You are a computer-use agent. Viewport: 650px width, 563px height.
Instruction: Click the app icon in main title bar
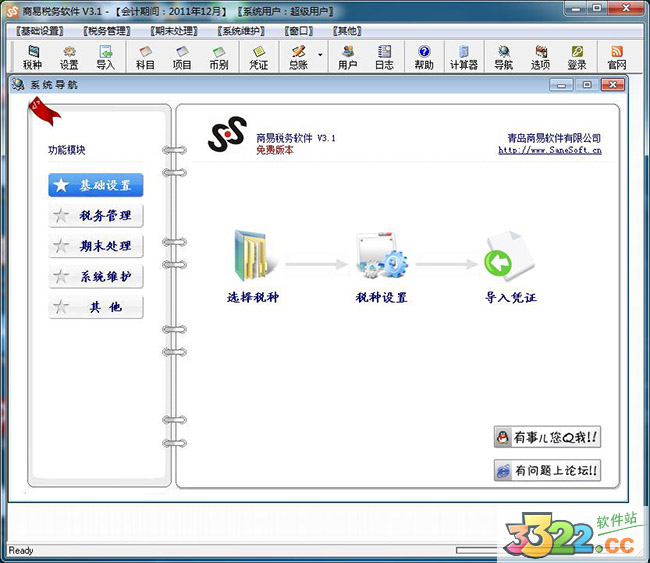pyautogui.click(x=12, y=11)
